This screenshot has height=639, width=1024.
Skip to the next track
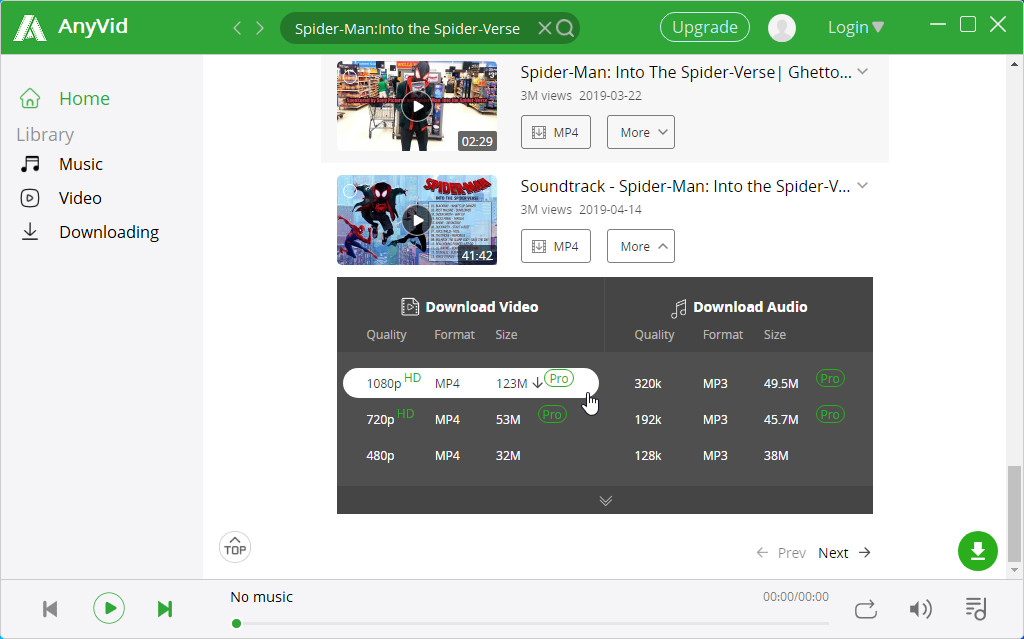(x=165, y=609)
